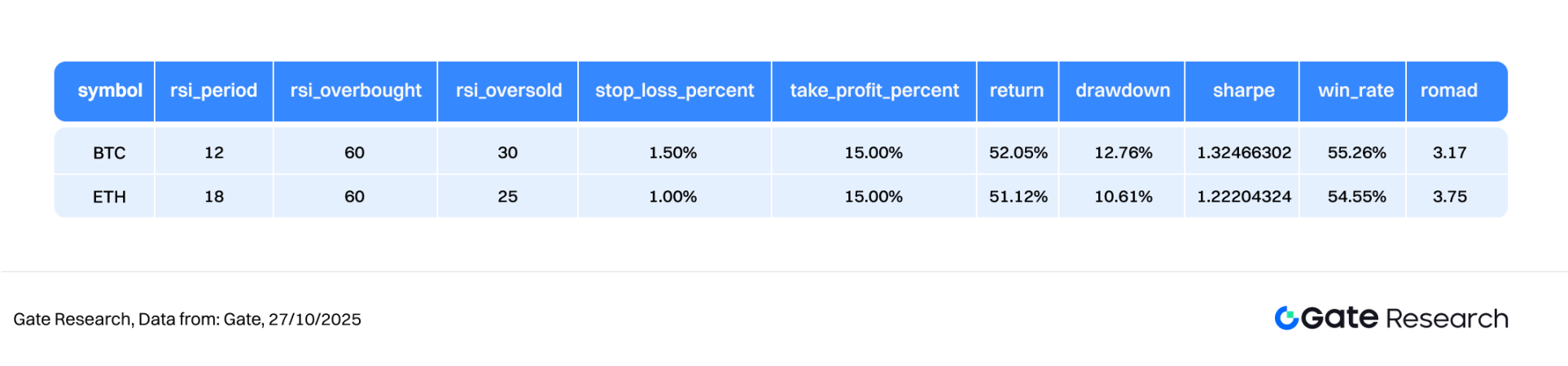Viewport: 1568px width, 366px height.
Task: Click the win_rate column header
Action: click(1355, 90)
